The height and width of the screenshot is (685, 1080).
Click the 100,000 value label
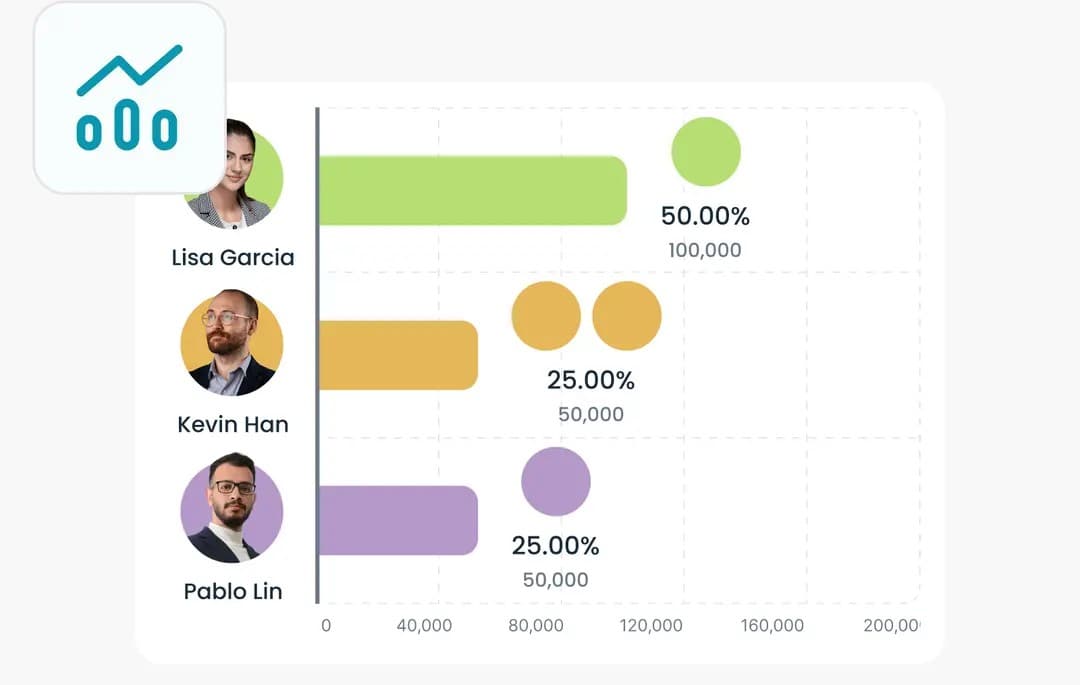[705, 250]
